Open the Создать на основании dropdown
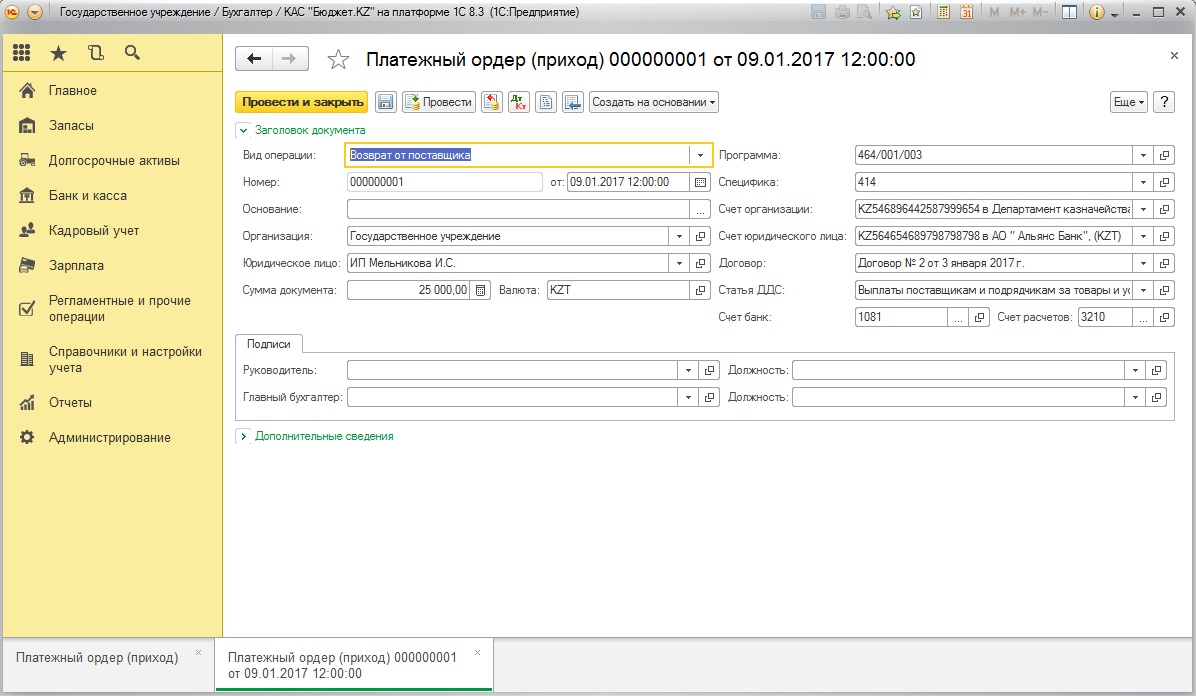 (654, 102)
